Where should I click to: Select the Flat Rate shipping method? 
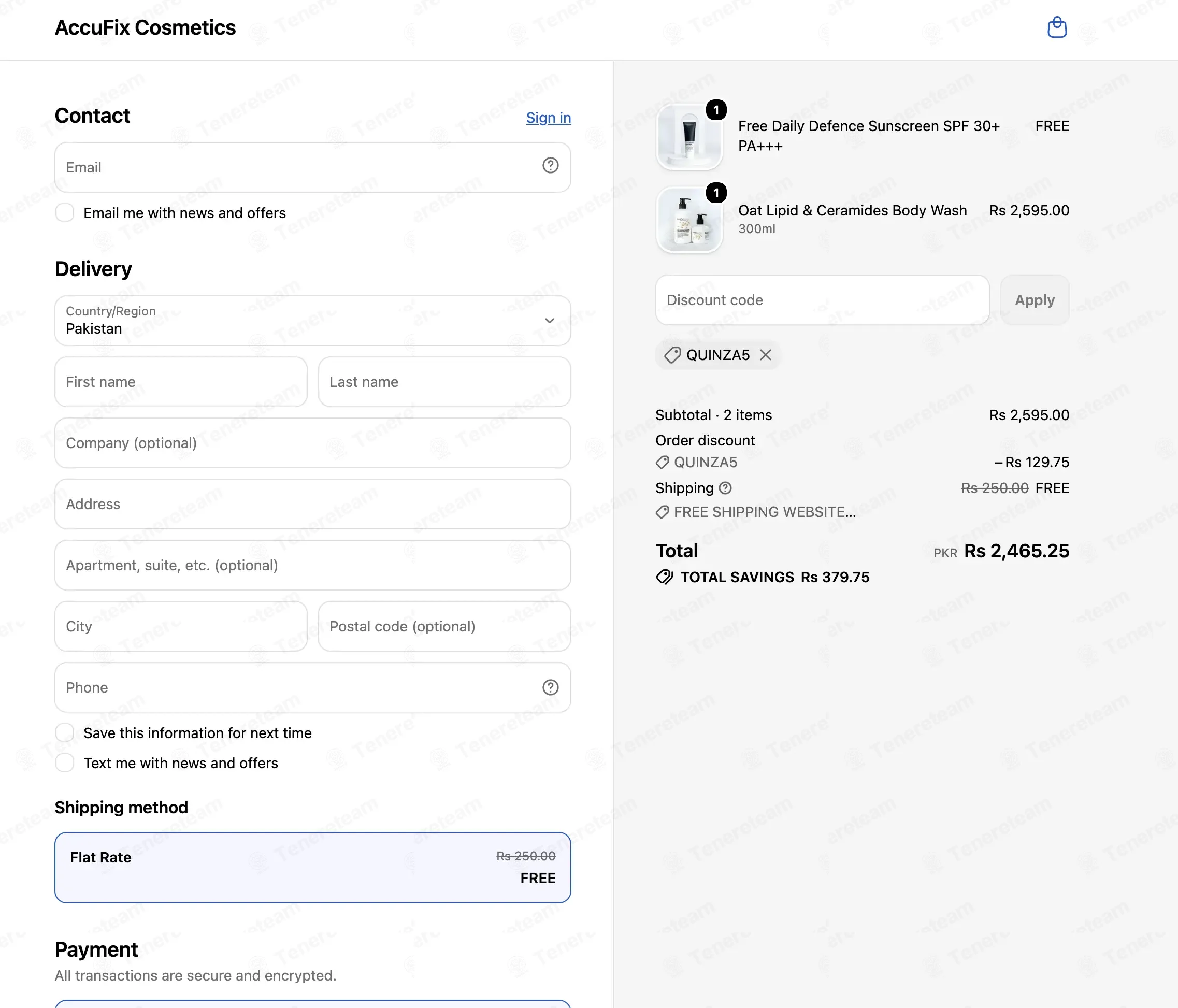313,867
